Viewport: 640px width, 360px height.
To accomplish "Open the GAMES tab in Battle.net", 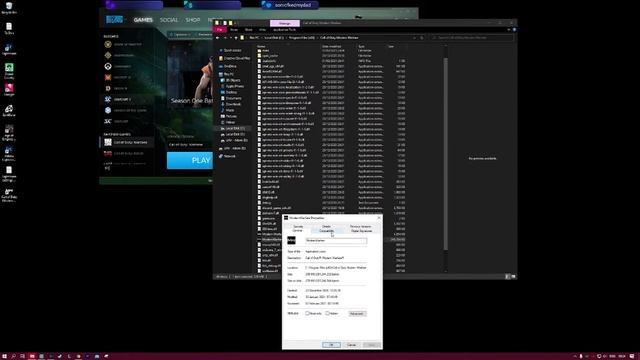I will pyautogui.click(x=143, y=20).
